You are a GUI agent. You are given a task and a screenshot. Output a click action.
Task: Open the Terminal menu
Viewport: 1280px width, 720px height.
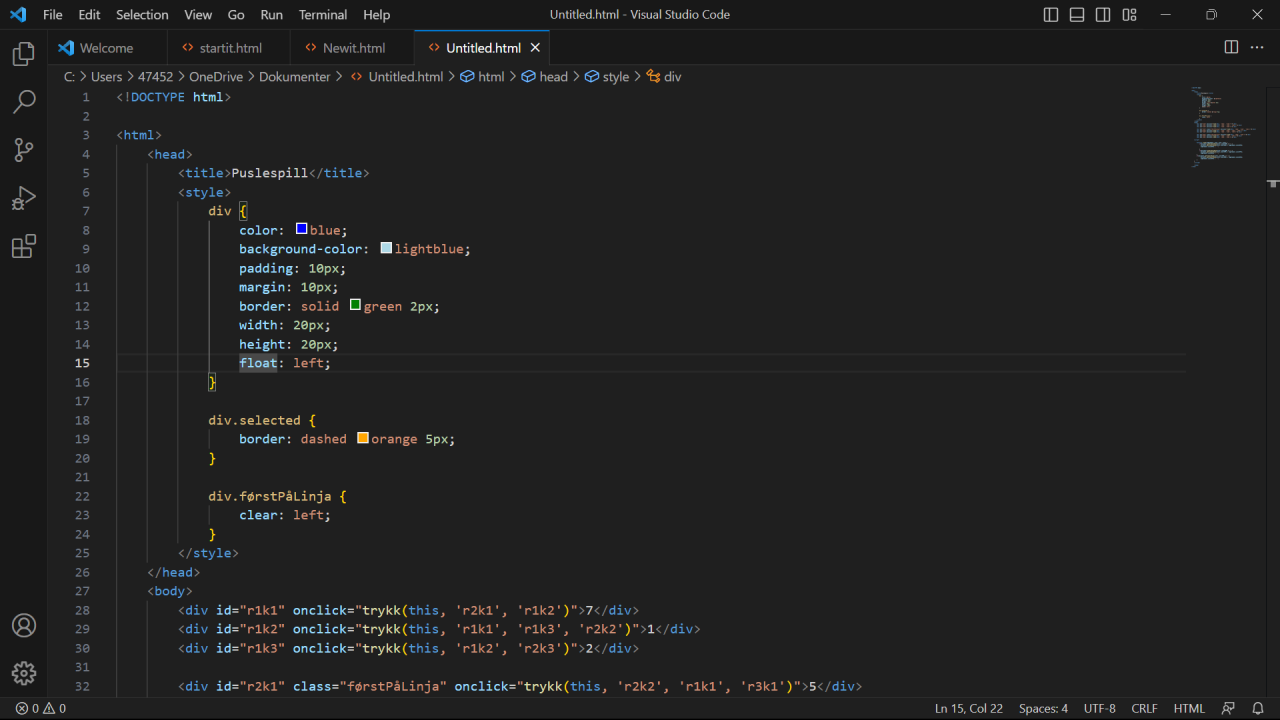[323, 15]
